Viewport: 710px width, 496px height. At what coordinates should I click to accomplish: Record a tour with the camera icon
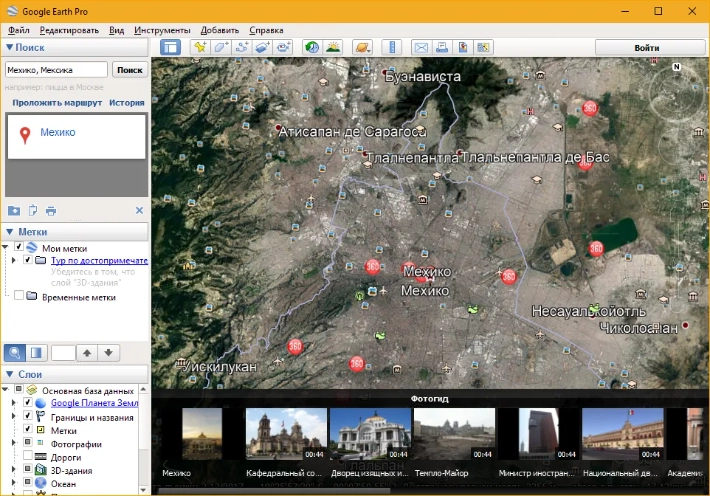283,47
